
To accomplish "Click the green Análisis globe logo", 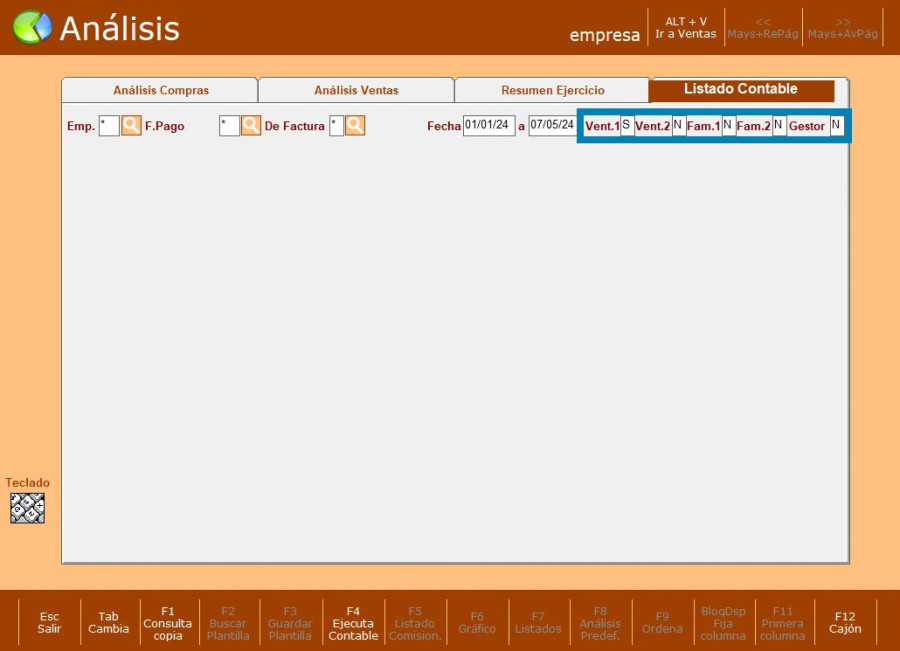I will click(x=32, y=28).
